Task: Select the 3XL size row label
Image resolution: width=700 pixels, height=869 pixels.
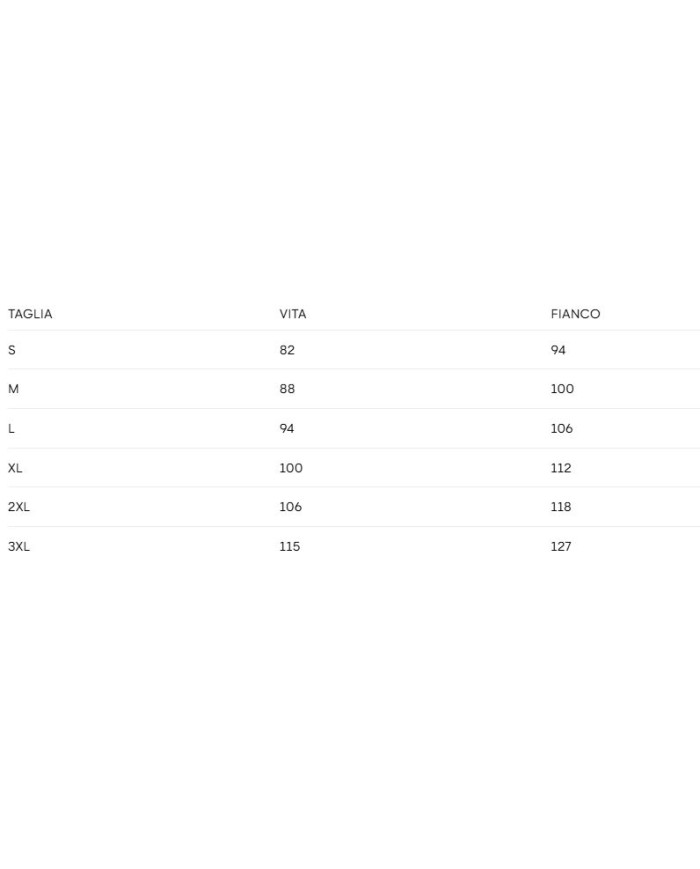Action: pos(19,547)
